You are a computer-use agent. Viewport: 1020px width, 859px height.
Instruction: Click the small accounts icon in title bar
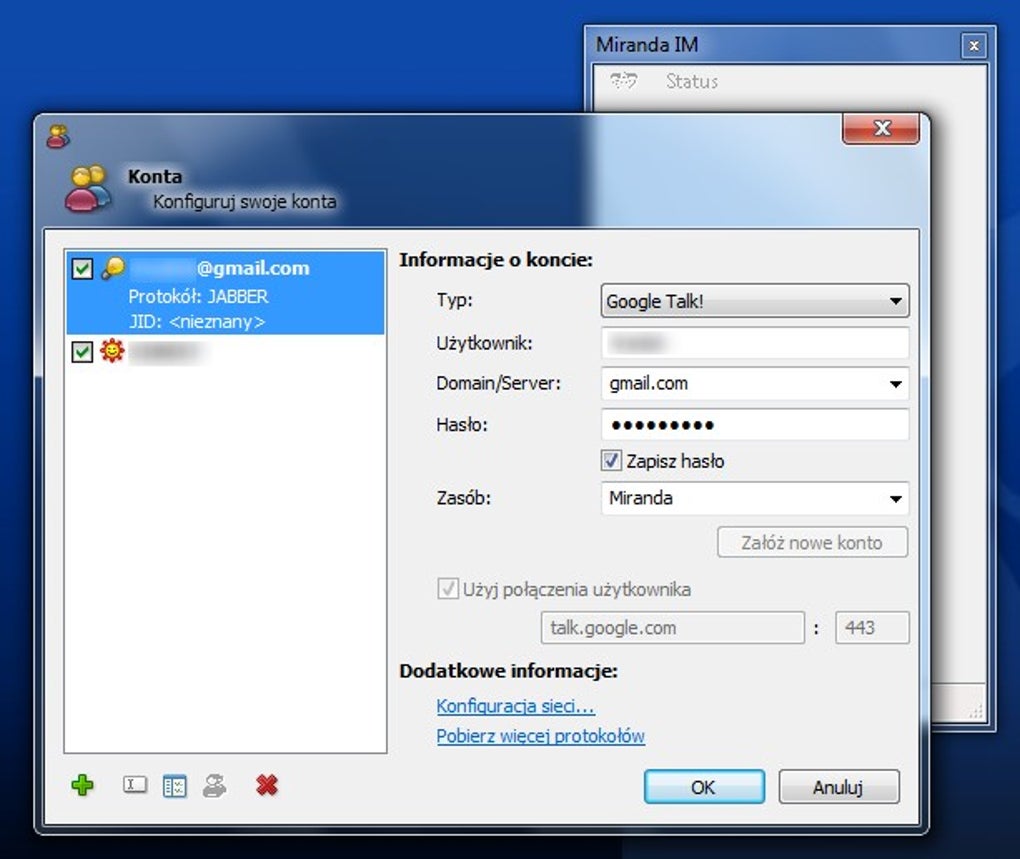58,136
